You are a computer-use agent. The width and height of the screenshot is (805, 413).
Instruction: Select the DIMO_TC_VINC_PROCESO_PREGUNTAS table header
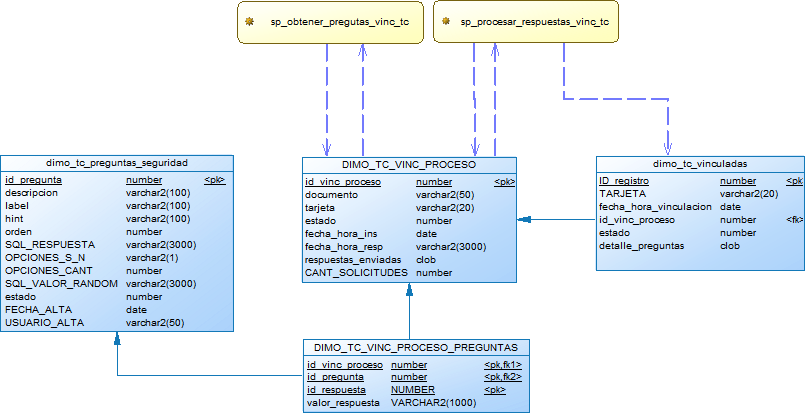click(x=416, y=347)
